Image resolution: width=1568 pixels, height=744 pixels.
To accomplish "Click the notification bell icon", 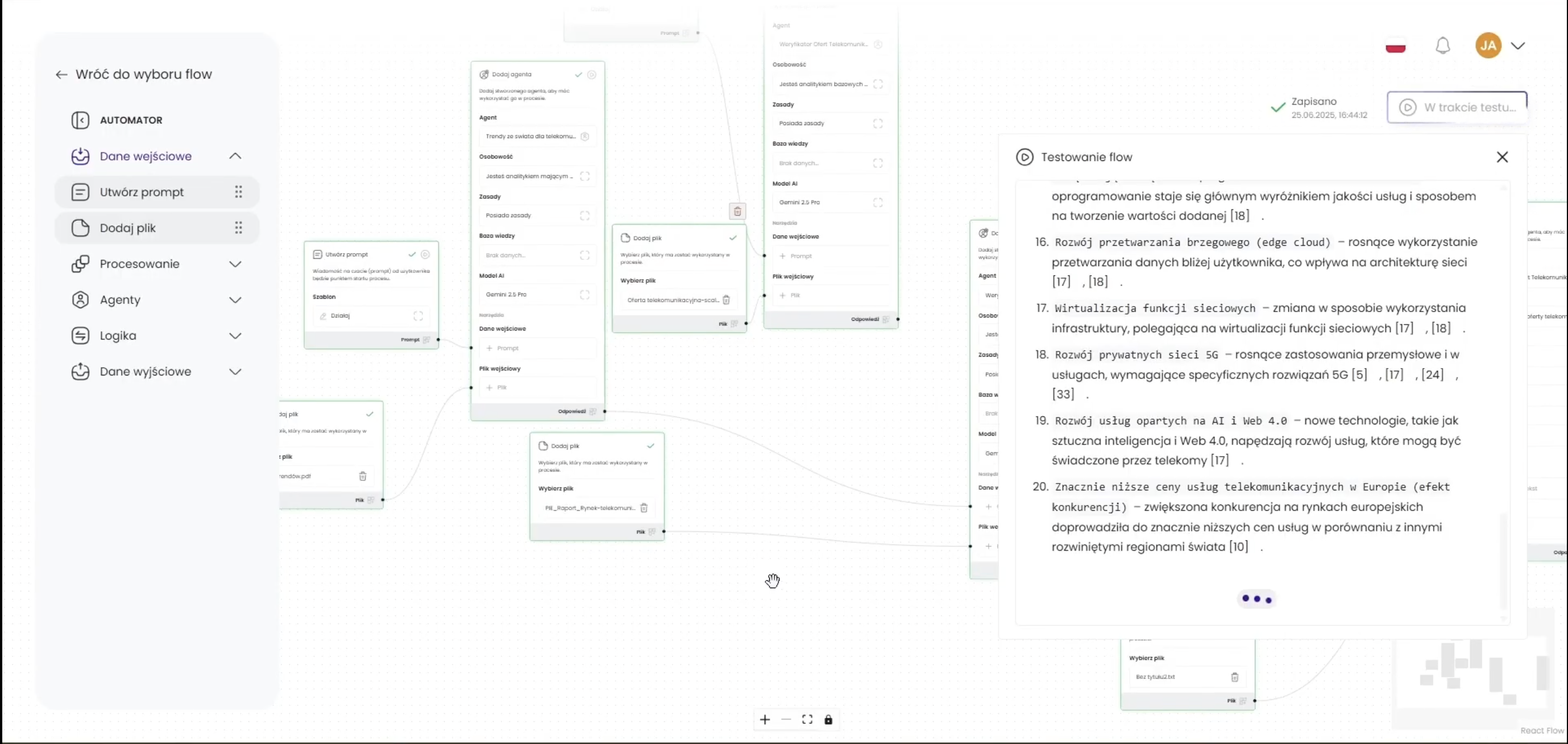I will (x=1442, y=46).
